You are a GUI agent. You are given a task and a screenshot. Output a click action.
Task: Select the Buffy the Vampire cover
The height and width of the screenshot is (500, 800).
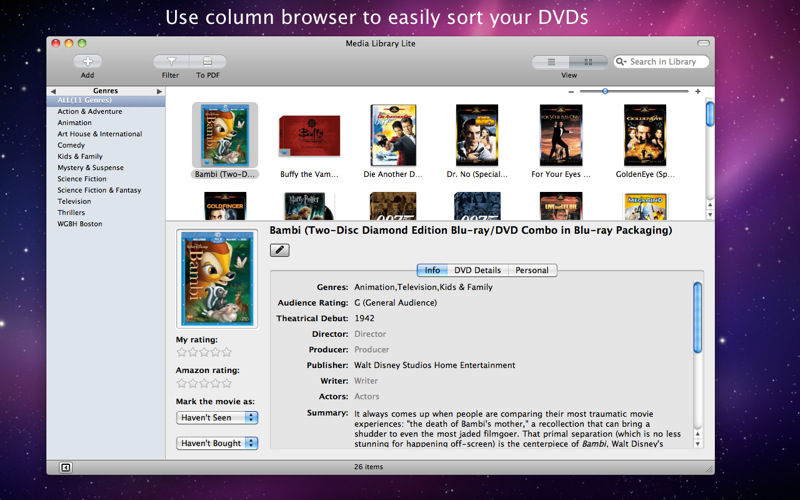point(310,136)
